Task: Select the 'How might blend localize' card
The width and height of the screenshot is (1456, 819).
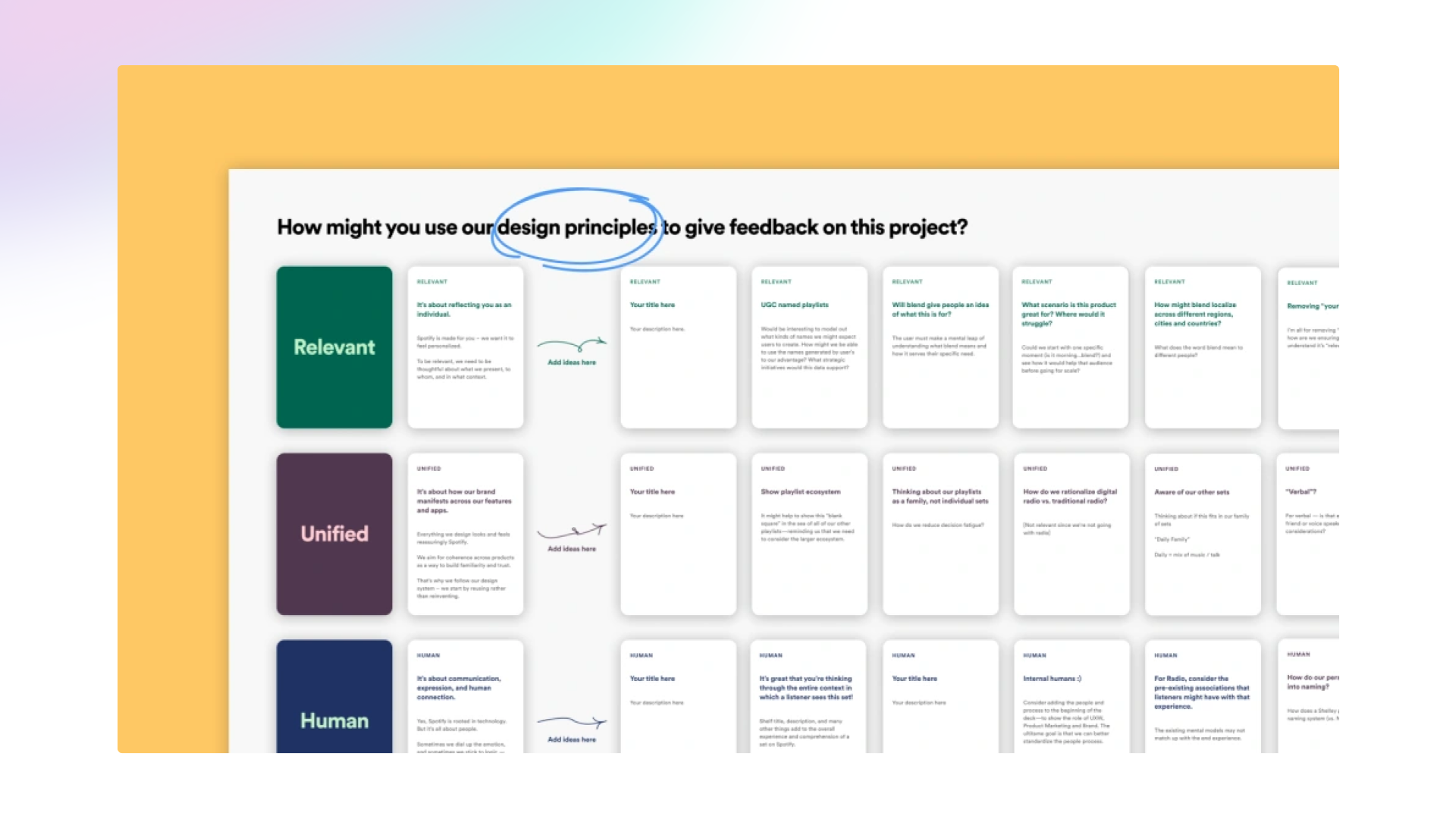Action: (x=1202, y=347)
